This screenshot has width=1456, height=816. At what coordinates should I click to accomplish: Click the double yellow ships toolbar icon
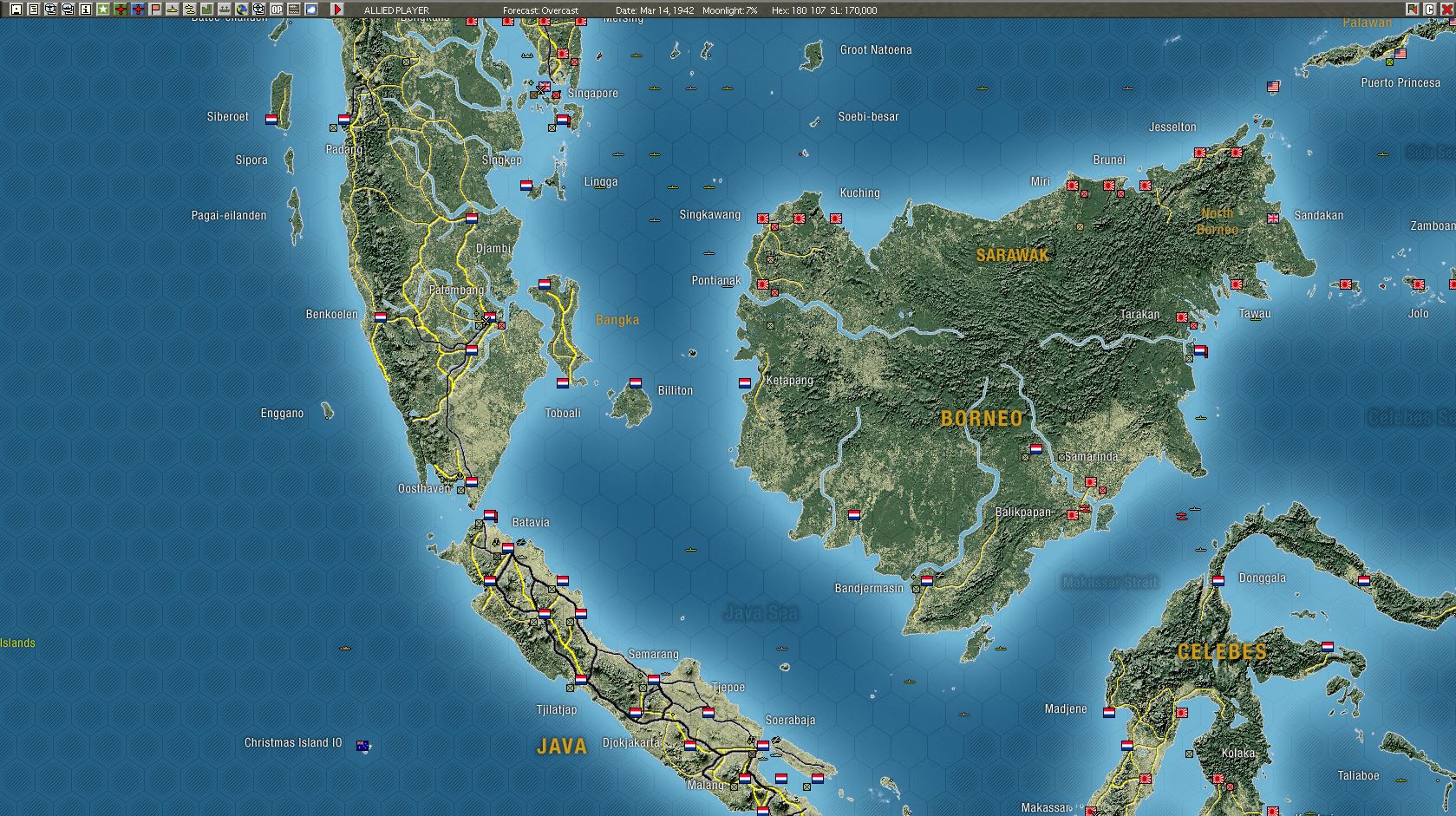tap(189, 10)
